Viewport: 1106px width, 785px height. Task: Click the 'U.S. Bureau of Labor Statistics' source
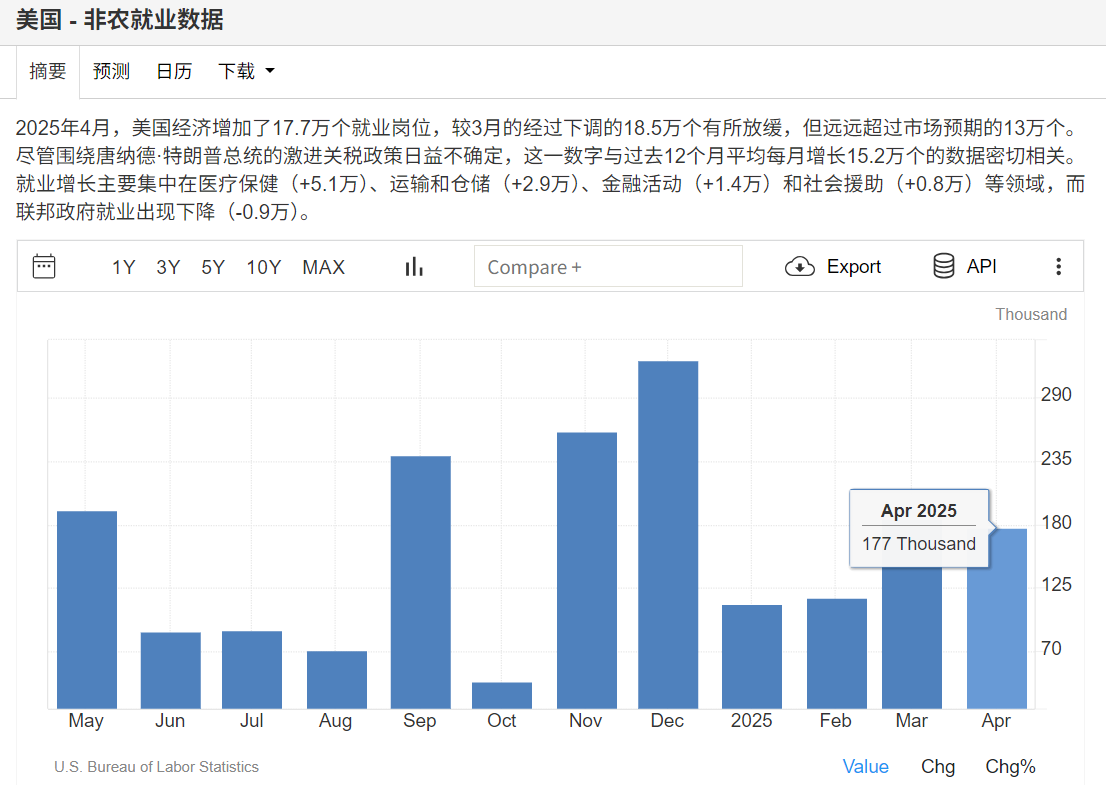coord(157,767)
